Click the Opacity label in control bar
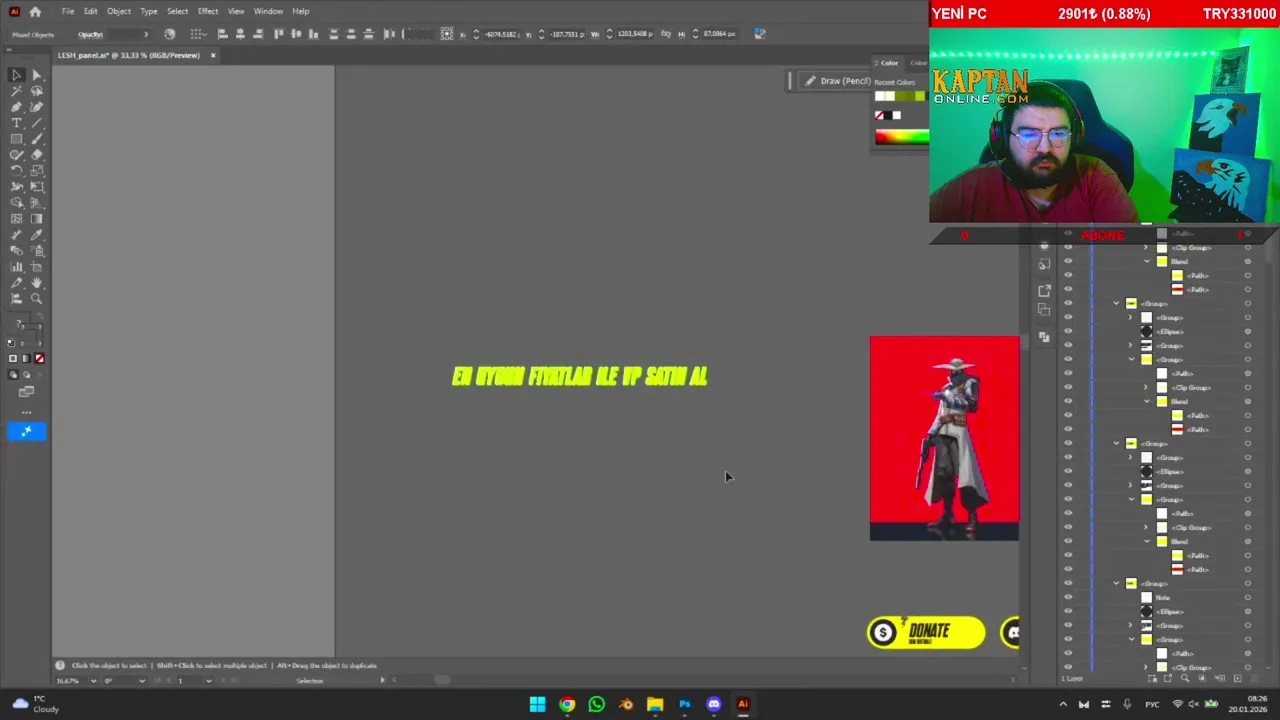 (x=90, y=34)
